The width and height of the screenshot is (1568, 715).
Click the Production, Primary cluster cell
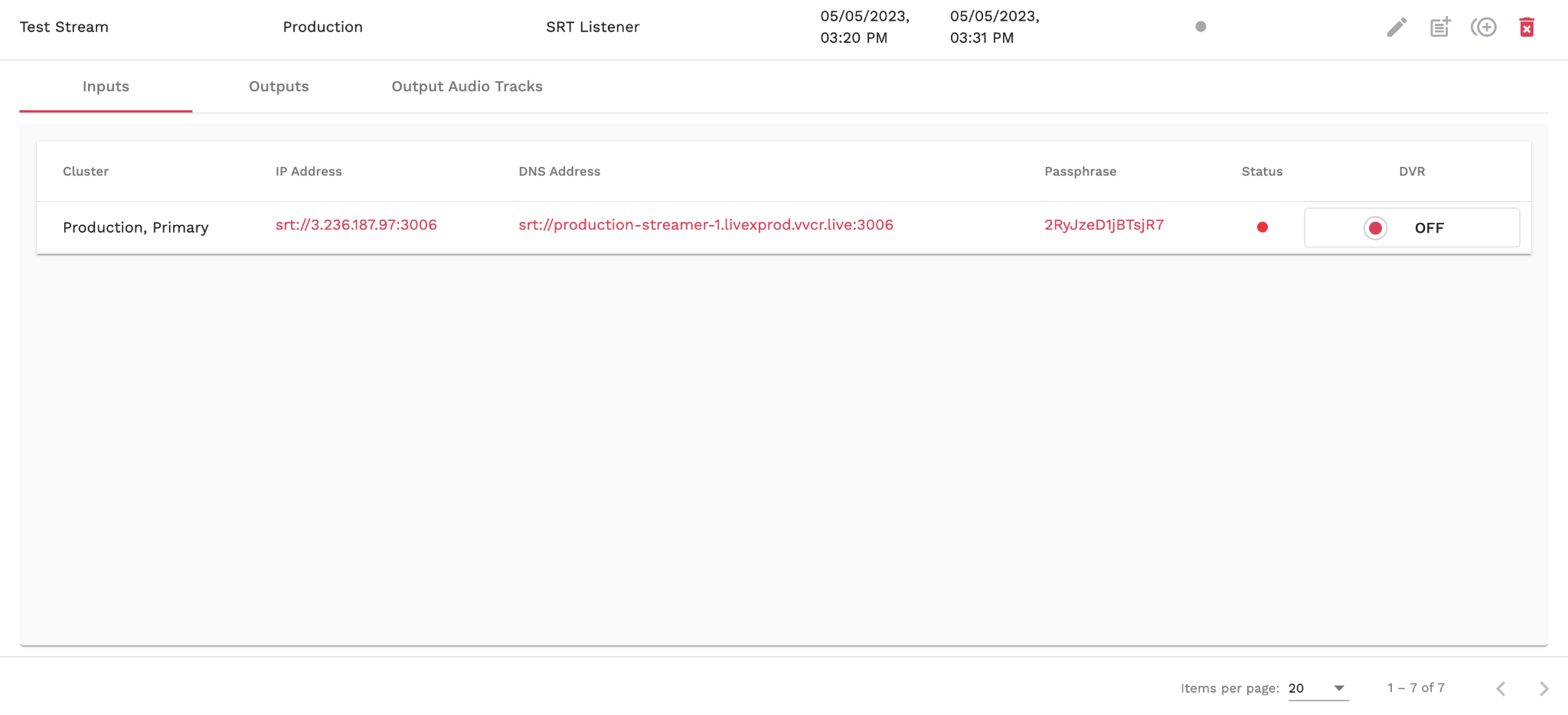click(x=136, y=227)
